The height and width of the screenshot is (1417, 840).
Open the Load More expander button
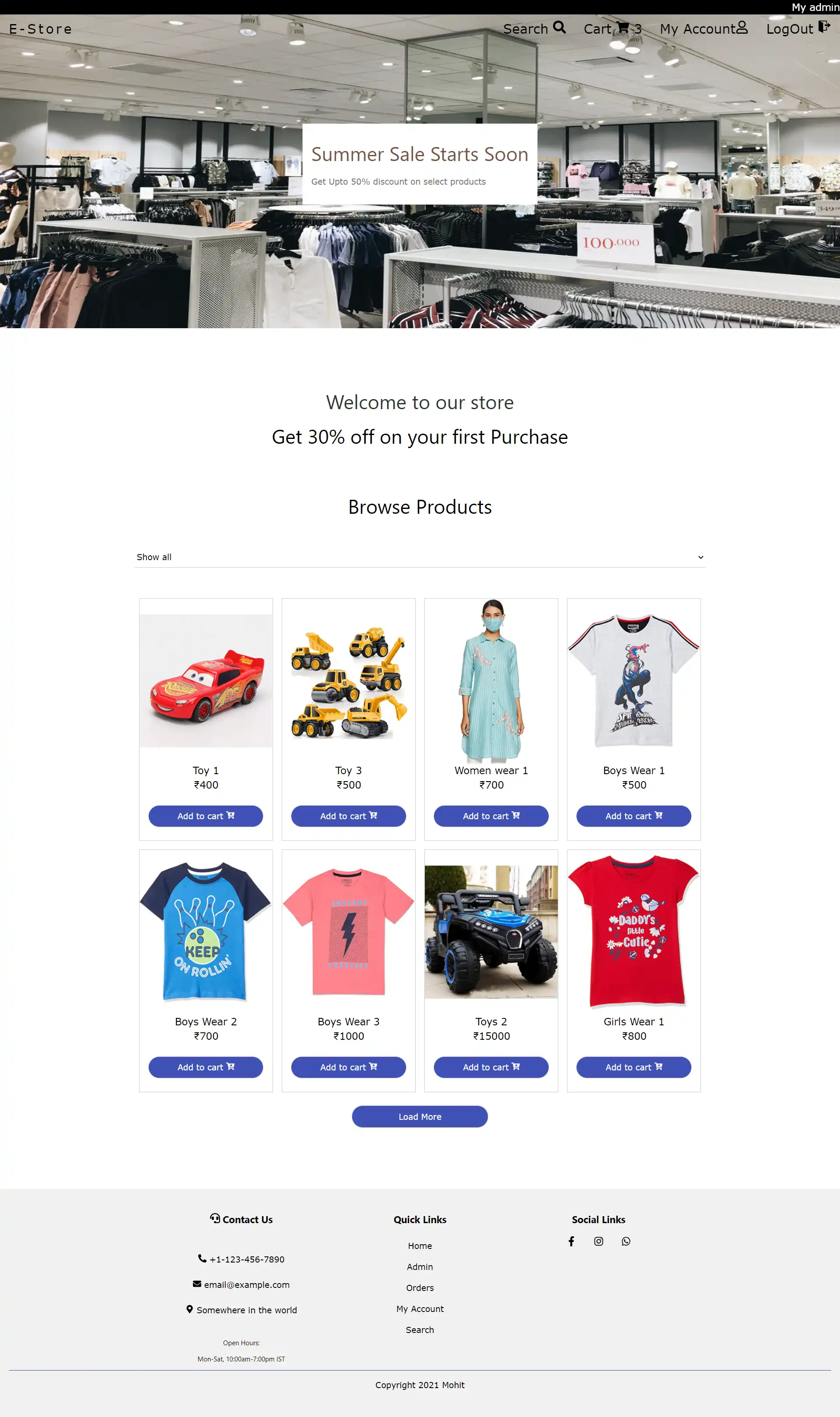coord(420,1116)
